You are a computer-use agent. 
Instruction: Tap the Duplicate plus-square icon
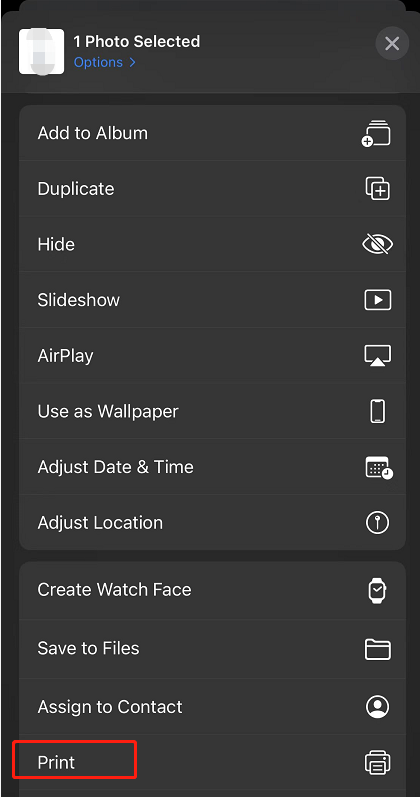pyautogui.click(x=378, y=189)
